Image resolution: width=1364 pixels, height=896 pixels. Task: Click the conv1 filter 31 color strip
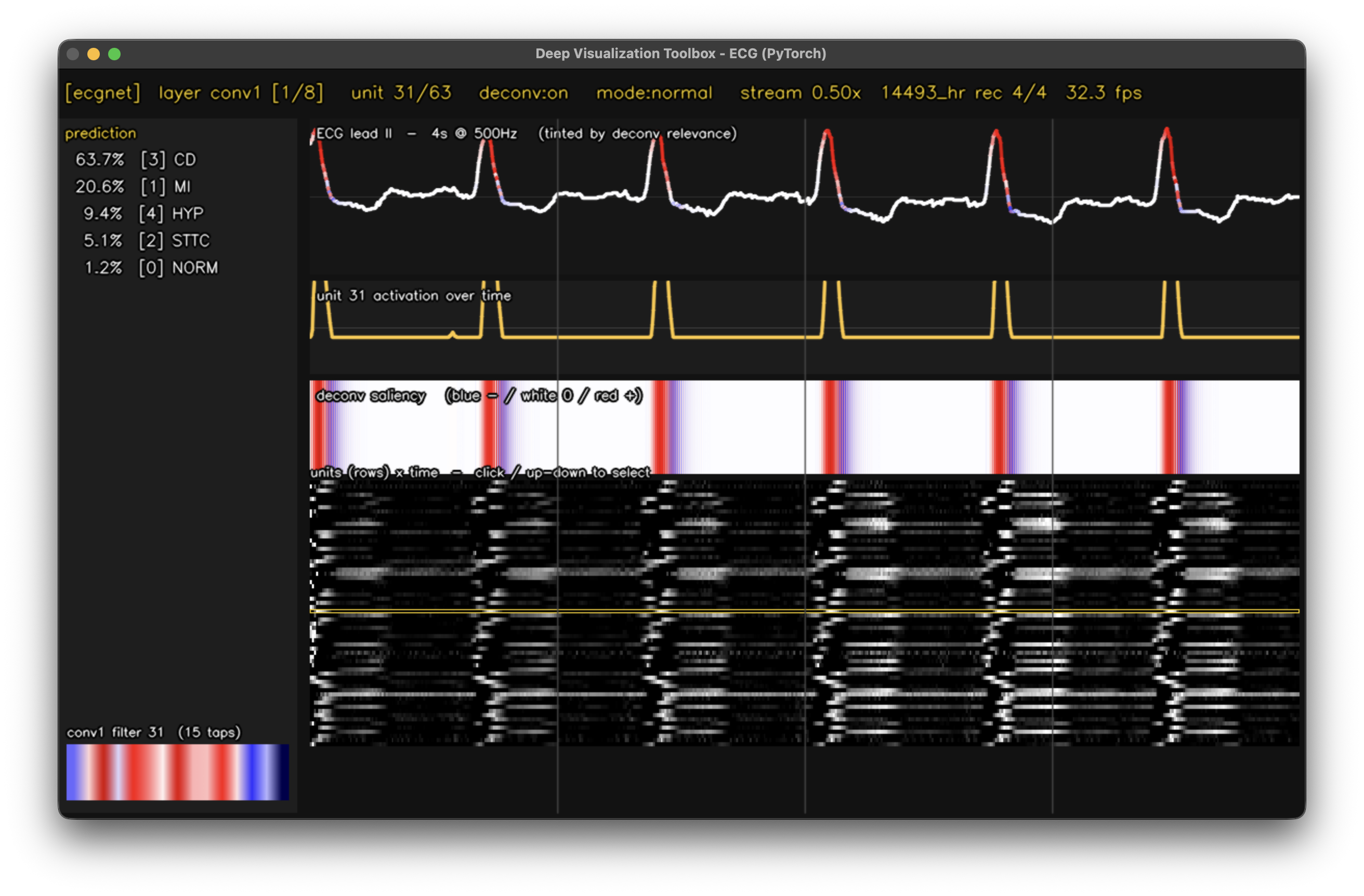tap(178, 772)
